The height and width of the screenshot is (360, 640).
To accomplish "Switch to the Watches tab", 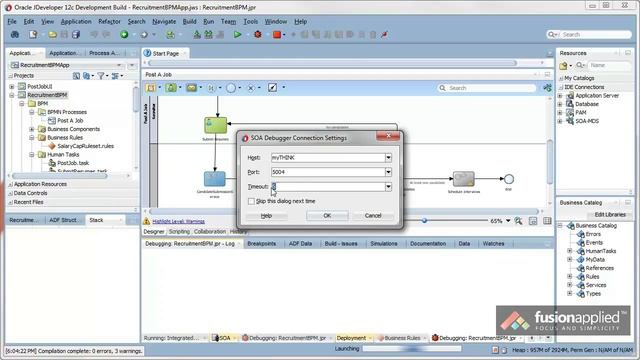I will (x=493, y=244).
